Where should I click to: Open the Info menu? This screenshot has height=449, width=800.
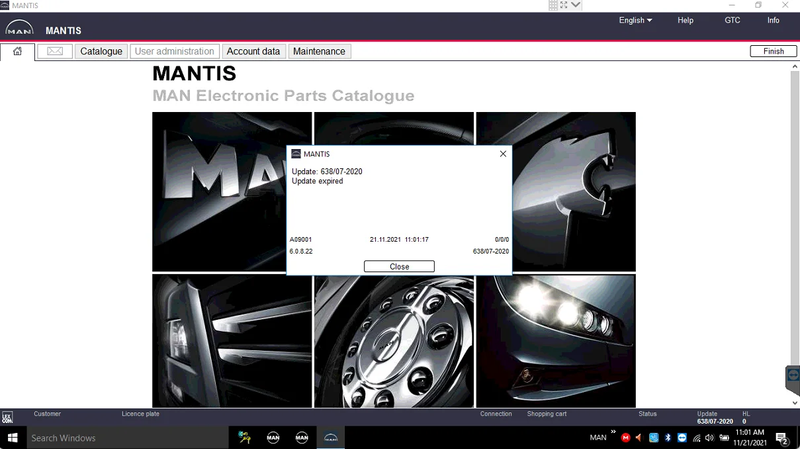(773, 20)
